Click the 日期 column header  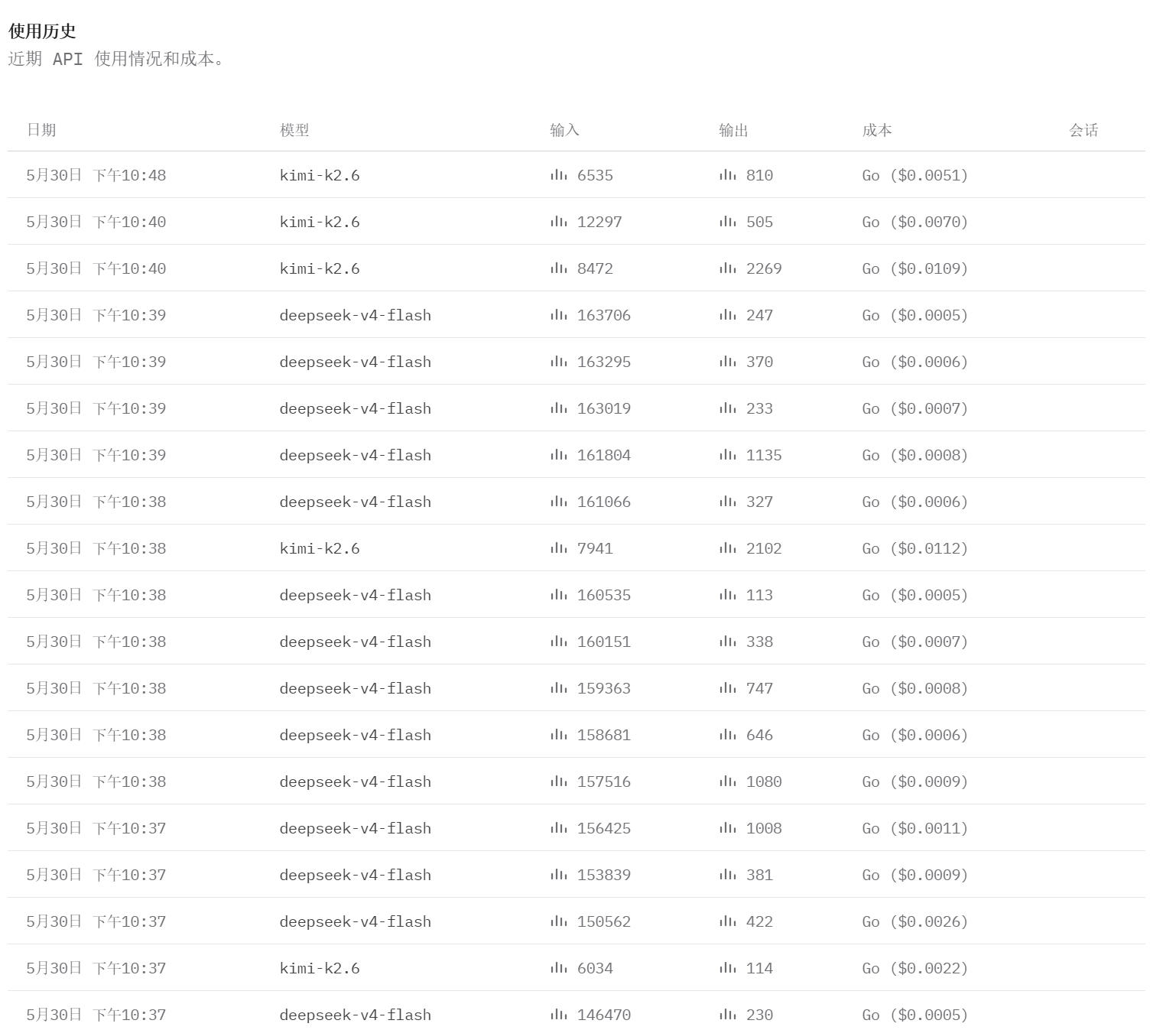coord(41,130)
